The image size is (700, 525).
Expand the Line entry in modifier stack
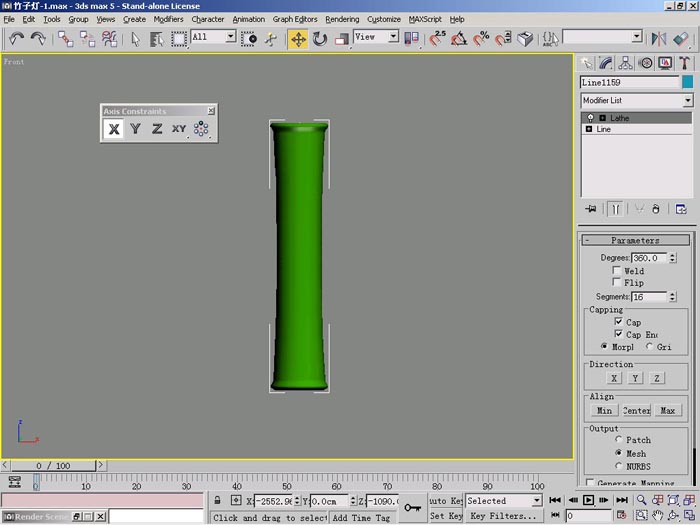point(589,129)
